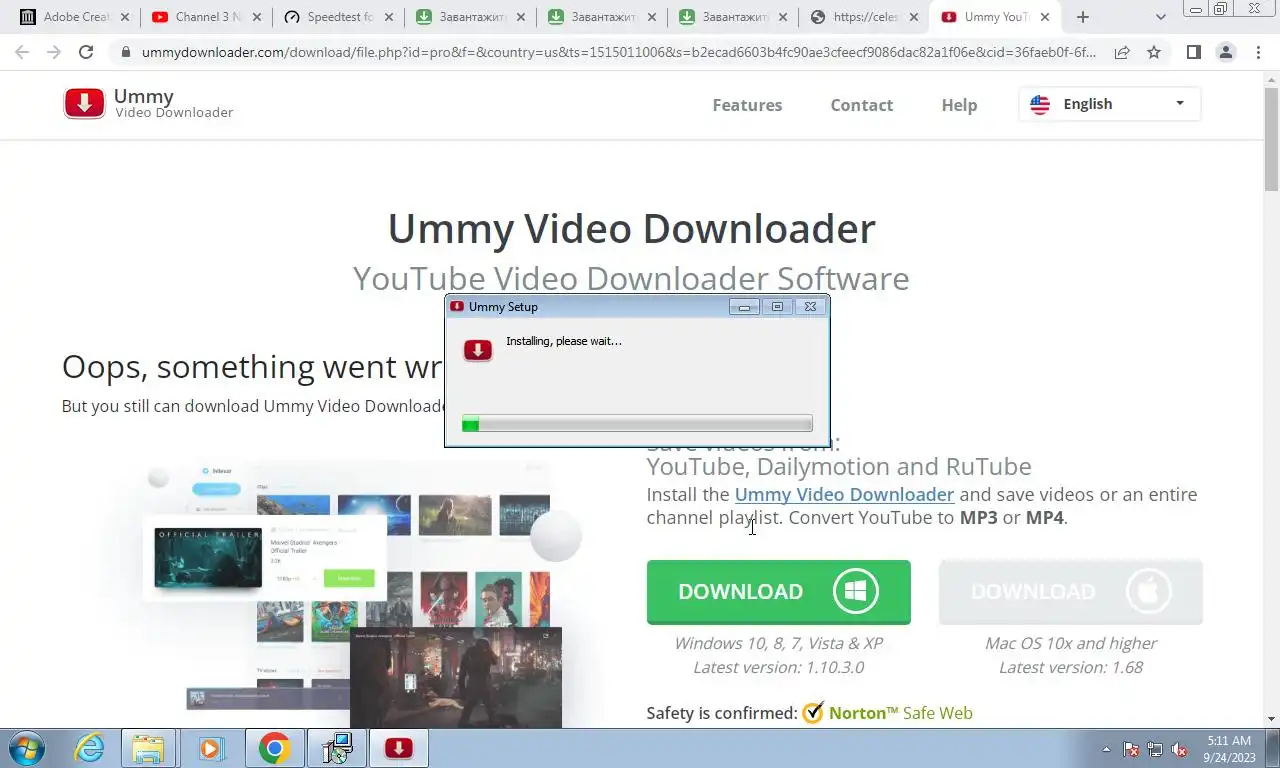Click the Ummy taskbar icon

click(x=398, y=748)
